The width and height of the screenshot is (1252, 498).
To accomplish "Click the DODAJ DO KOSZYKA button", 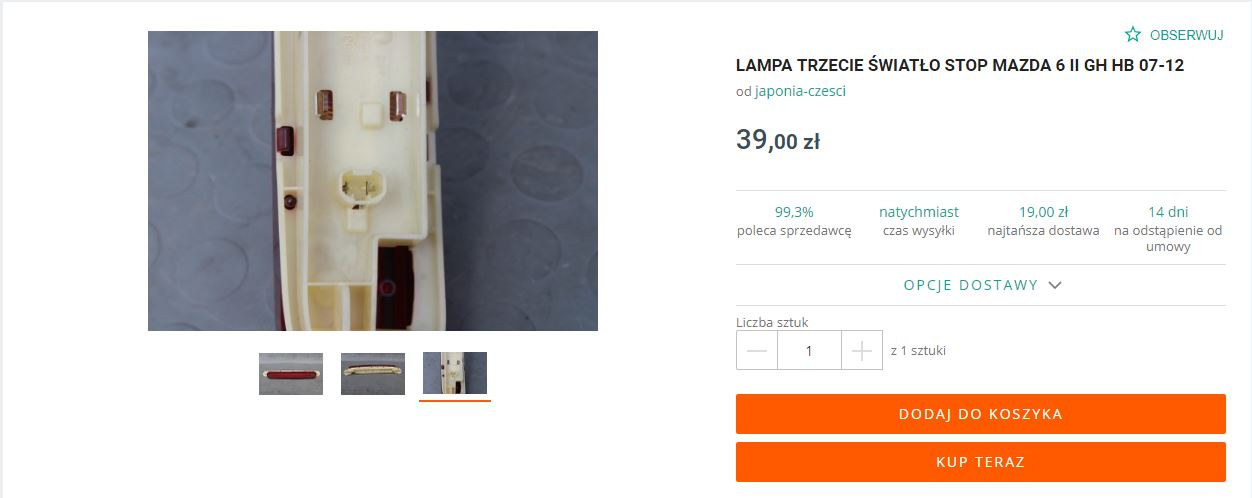I will tap(981, 414).
